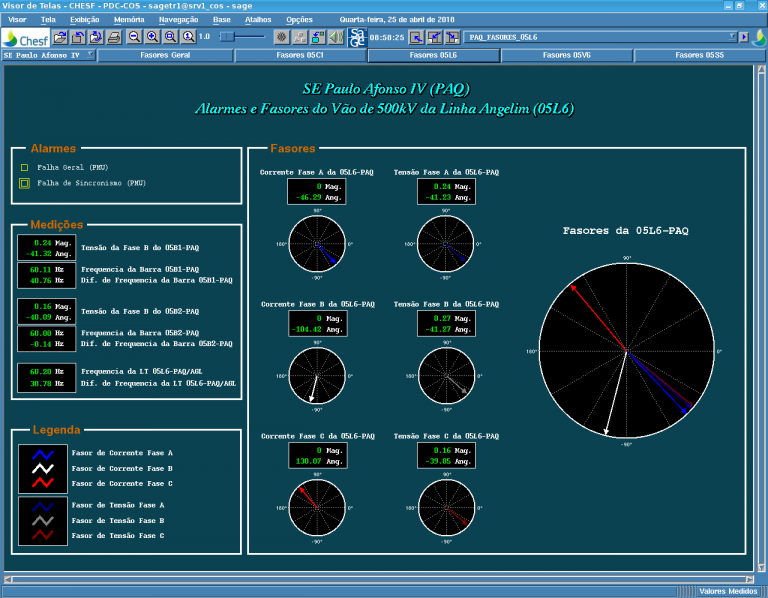Click the SAGE logo icon
Image resolution: width=768 pixels, height=598 pixels.
pos(357,37)
